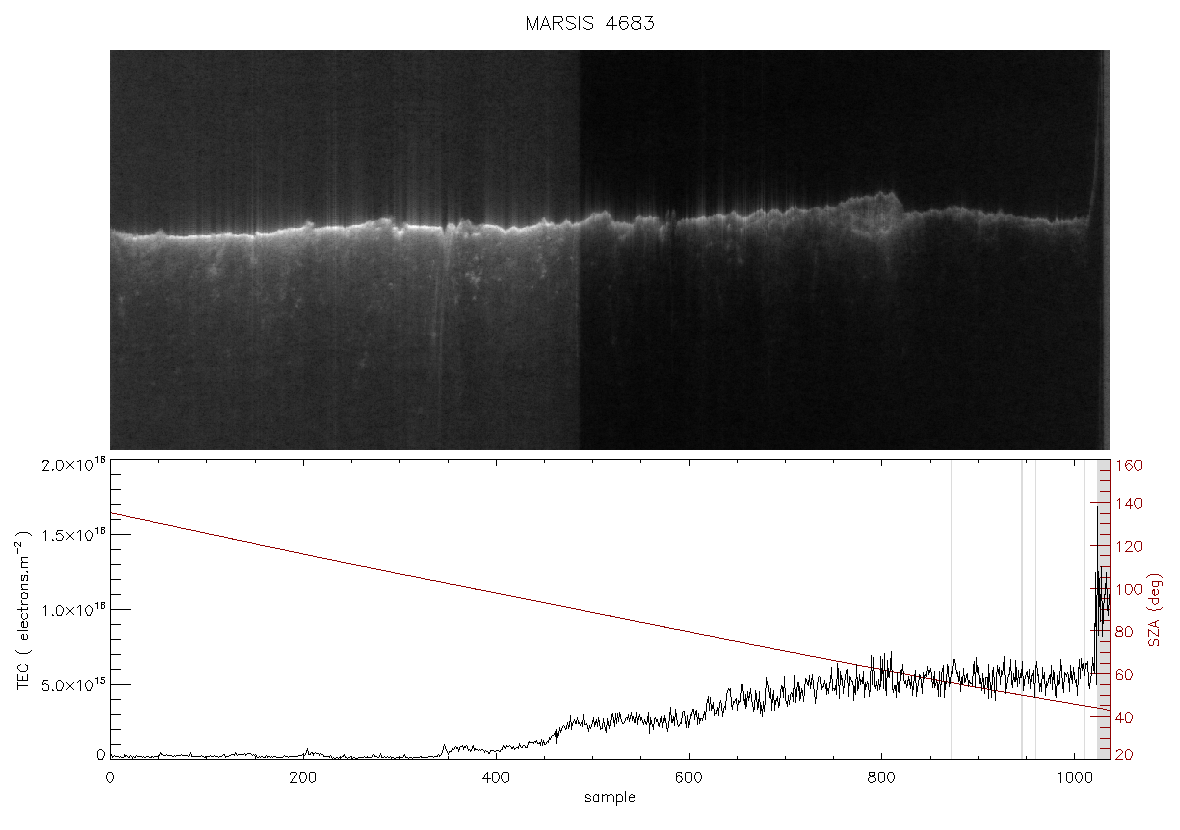Click the 1.5×10^16 TEC tick label
Viewport: 1180px width, 830px height.
click(74, 535)
